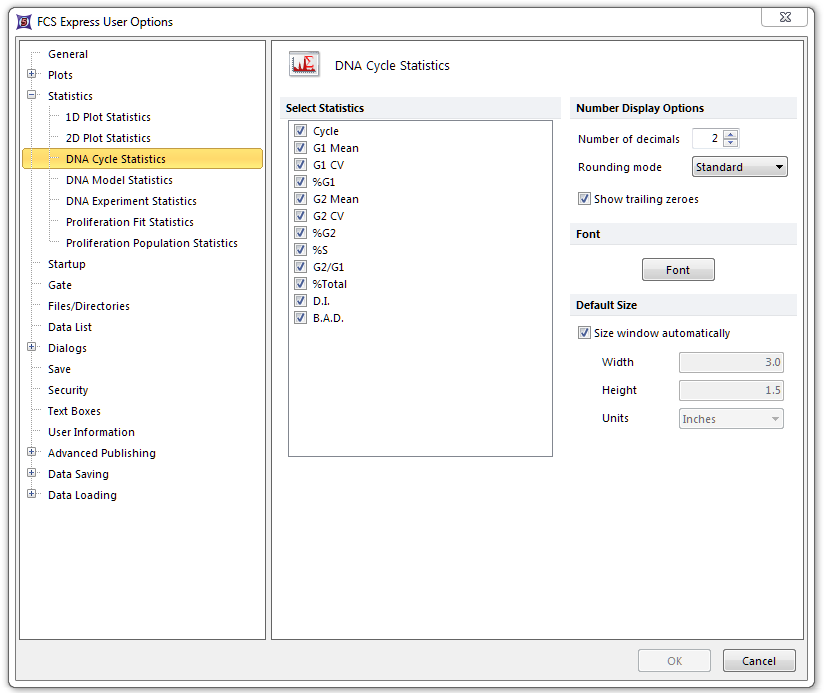Image resolution: width=825 pixels, height=693 pixels.
Task: Go to the General options page
Action: coord(68,54)
